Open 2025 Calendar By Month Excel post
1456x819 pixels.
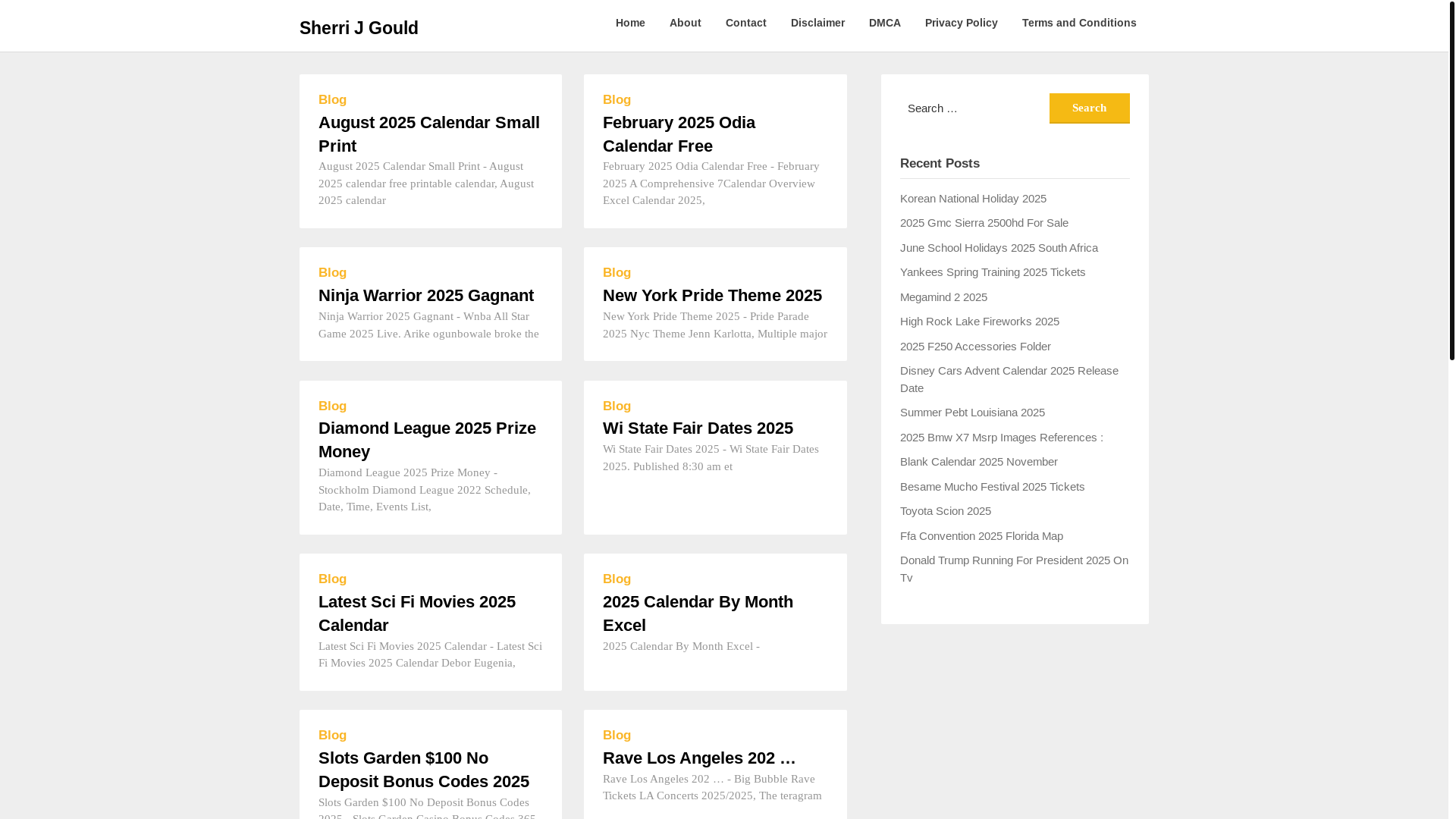coord(698,613)
